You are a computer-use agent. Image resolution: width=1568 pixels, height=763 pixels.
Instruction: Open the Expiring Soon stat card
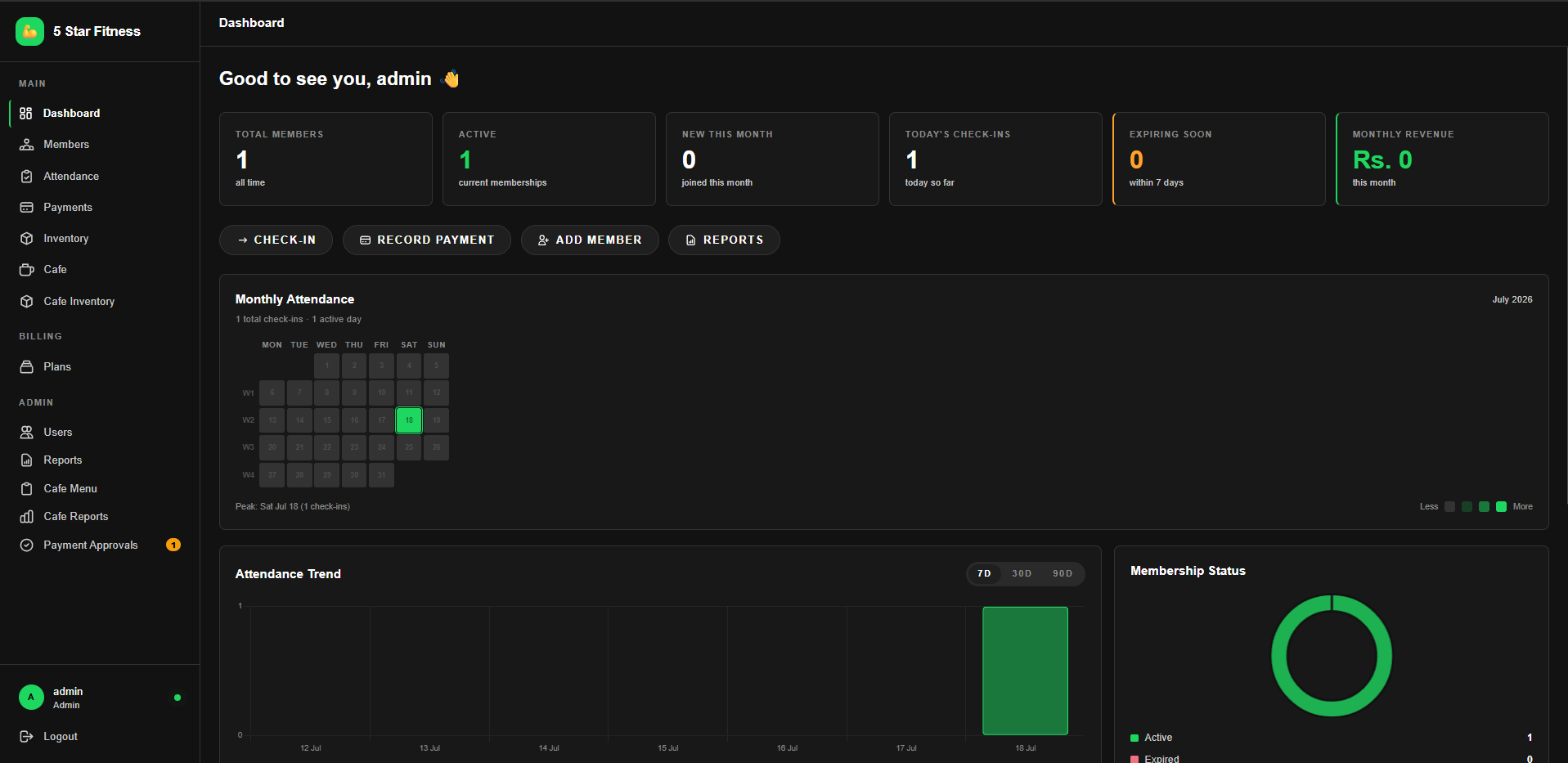point(1219,159)
